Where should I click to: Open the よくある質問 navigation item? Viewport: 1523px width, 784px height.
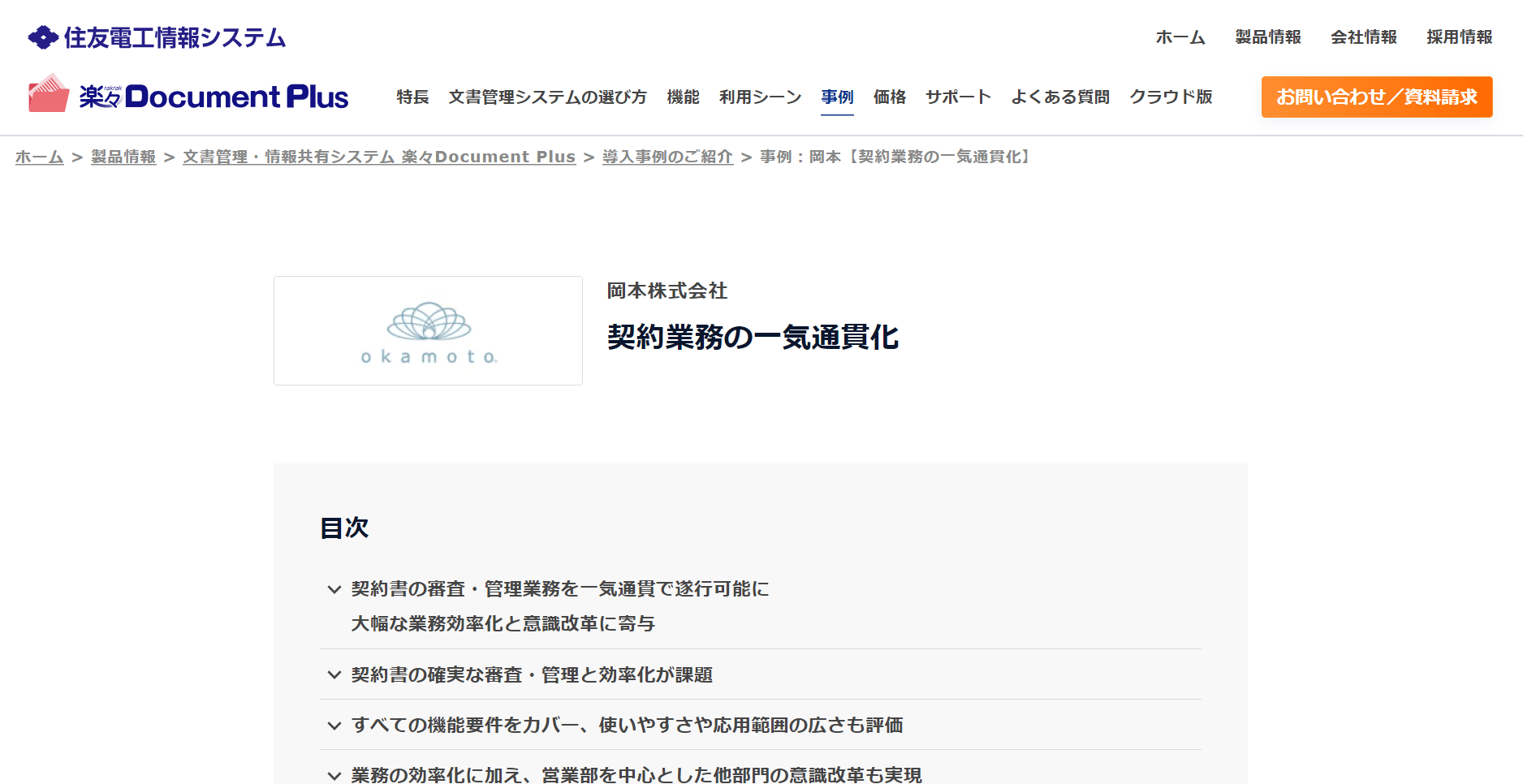1060,97
